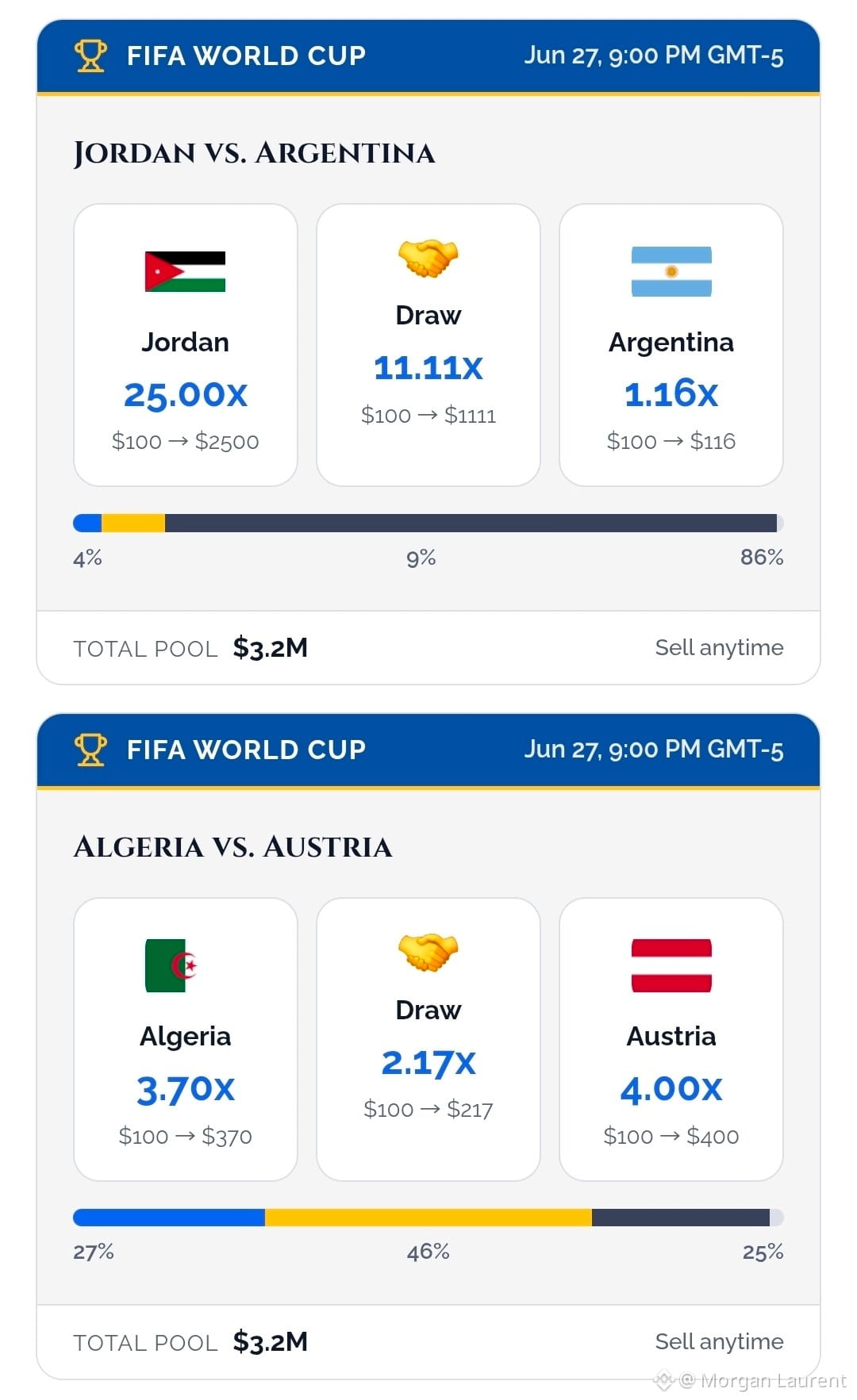
Task: Click the Jordan flag icon
Action: tap(185, 271)
